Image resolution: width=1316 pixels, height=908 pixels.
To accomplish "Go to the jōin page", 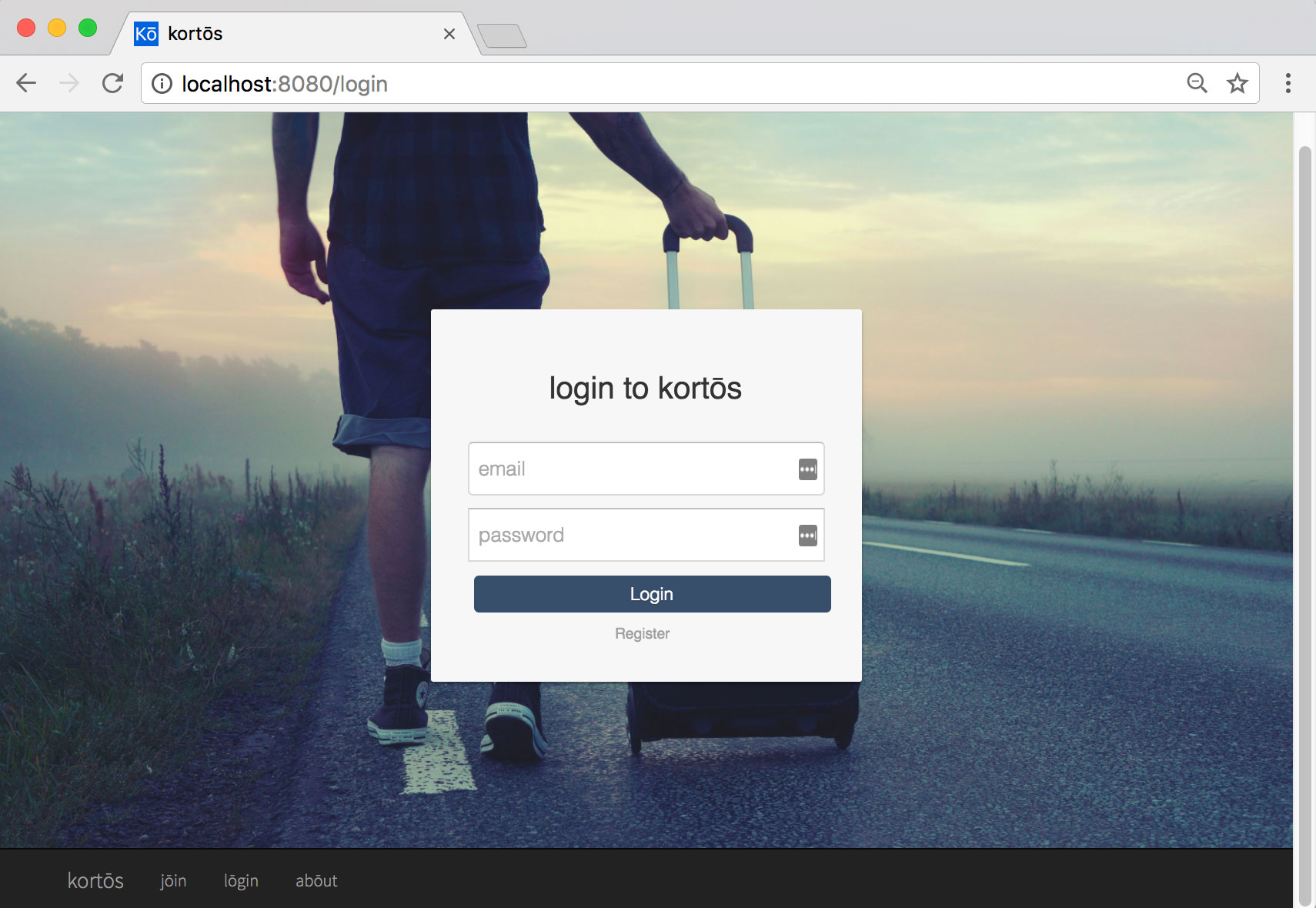I will [x=173, y=880].
